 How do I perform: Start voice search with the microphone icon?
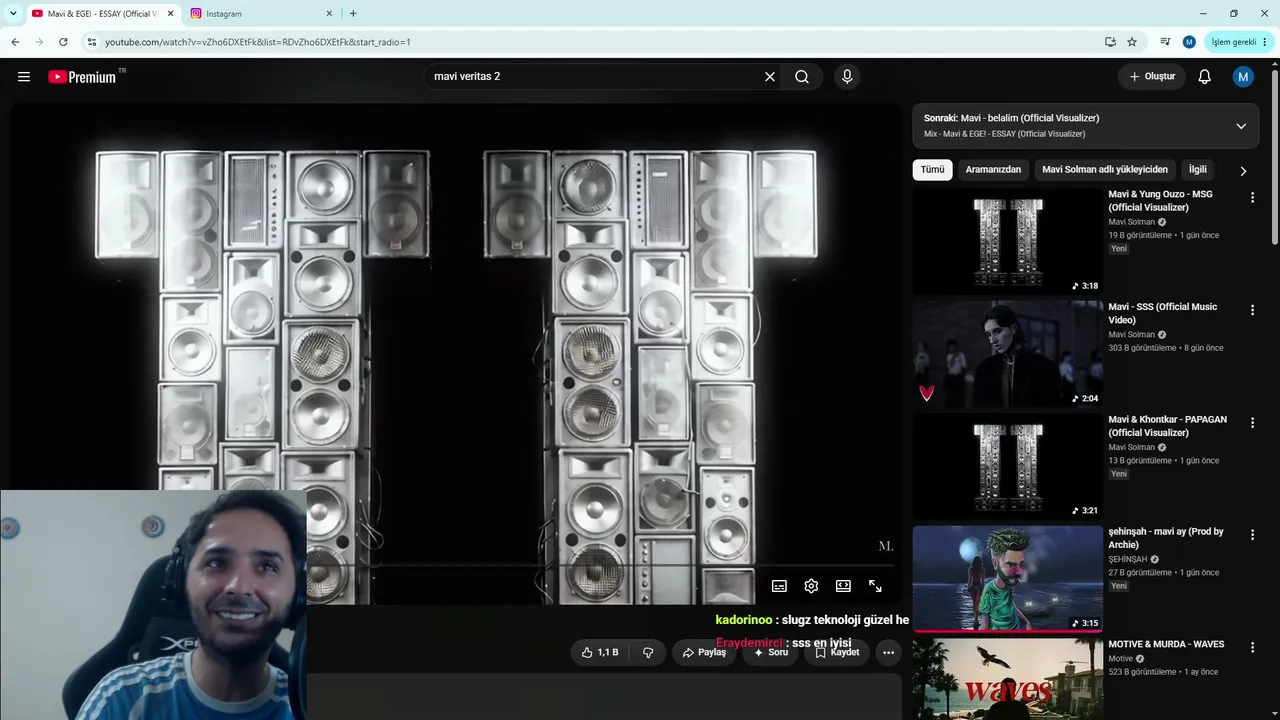pyautogui.click(x=847, y=77)
